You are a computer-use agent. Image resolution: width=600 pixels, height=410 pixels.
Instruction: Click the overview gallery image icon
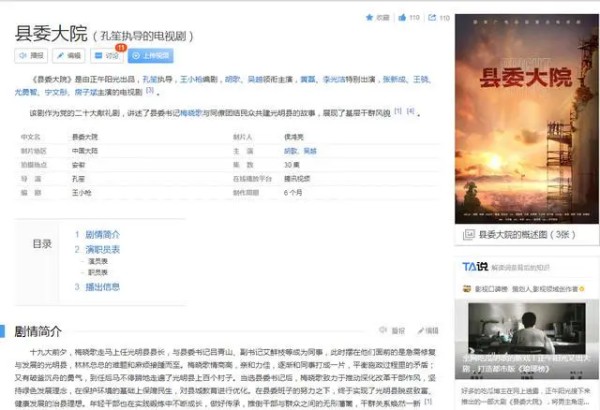click(469, 235)
